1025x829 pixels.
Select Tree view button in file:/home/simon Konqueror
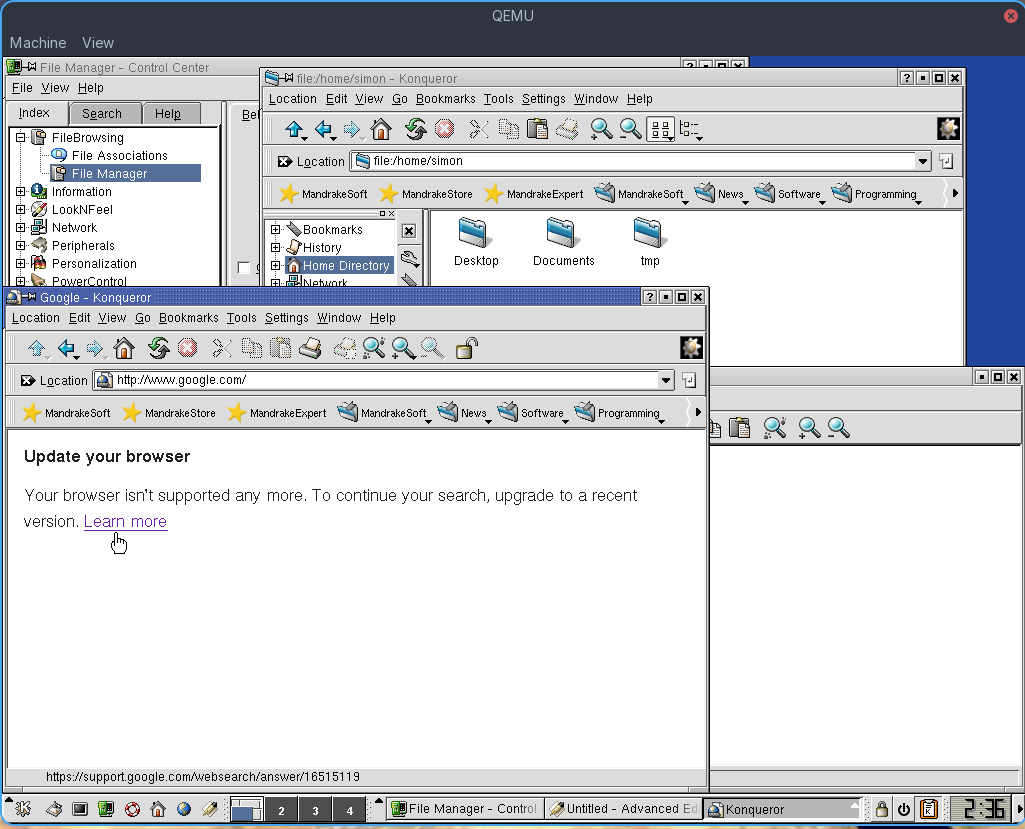click(x=690, y=129)
